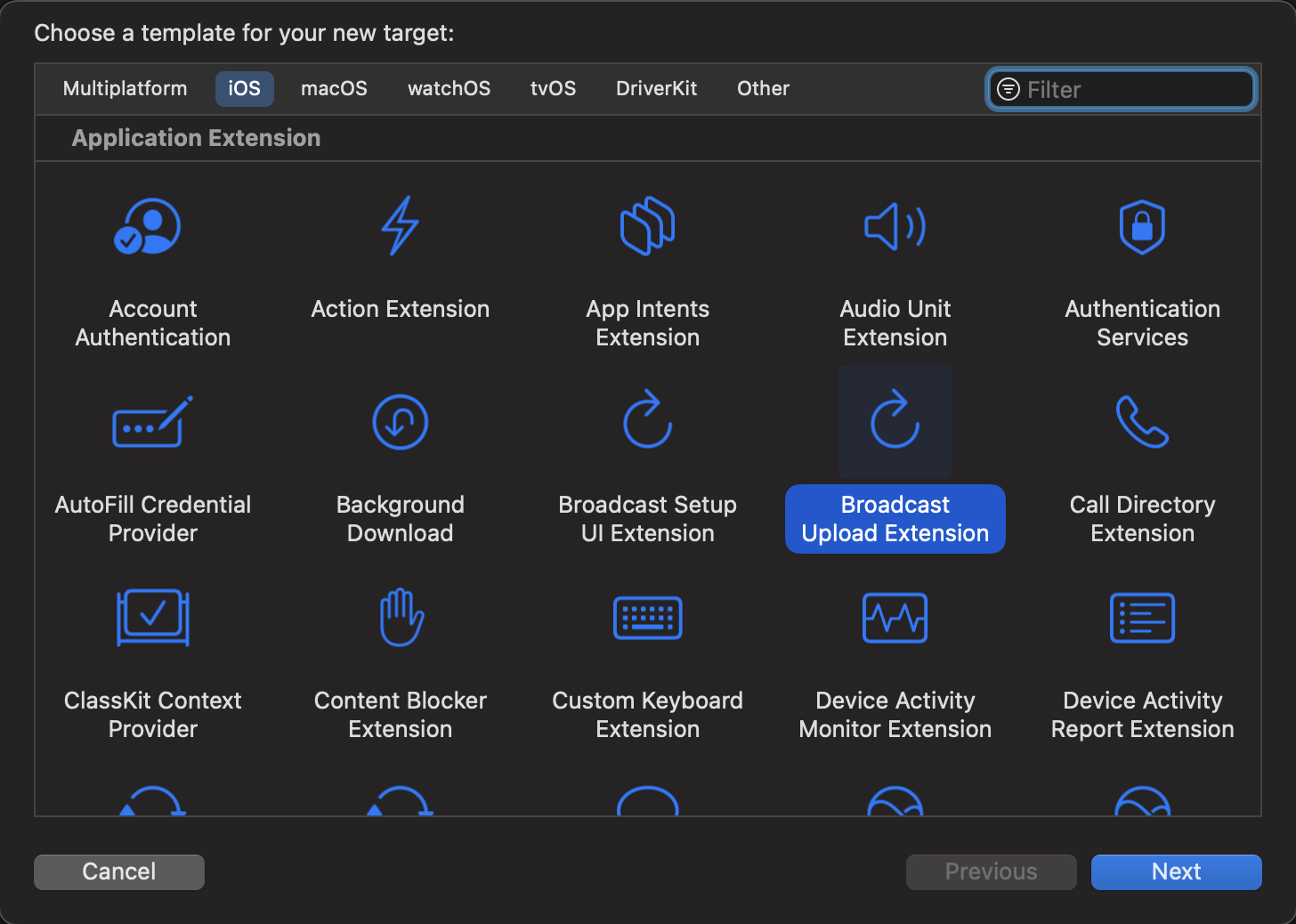This screenshot has height=924, width=1296.
Task: Focus the Filter text field
Action: 1122,89
